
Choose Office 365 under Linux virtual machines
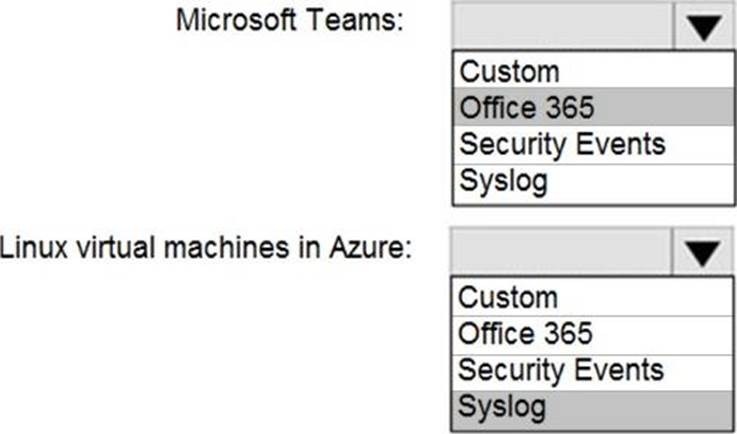[592, 335]
